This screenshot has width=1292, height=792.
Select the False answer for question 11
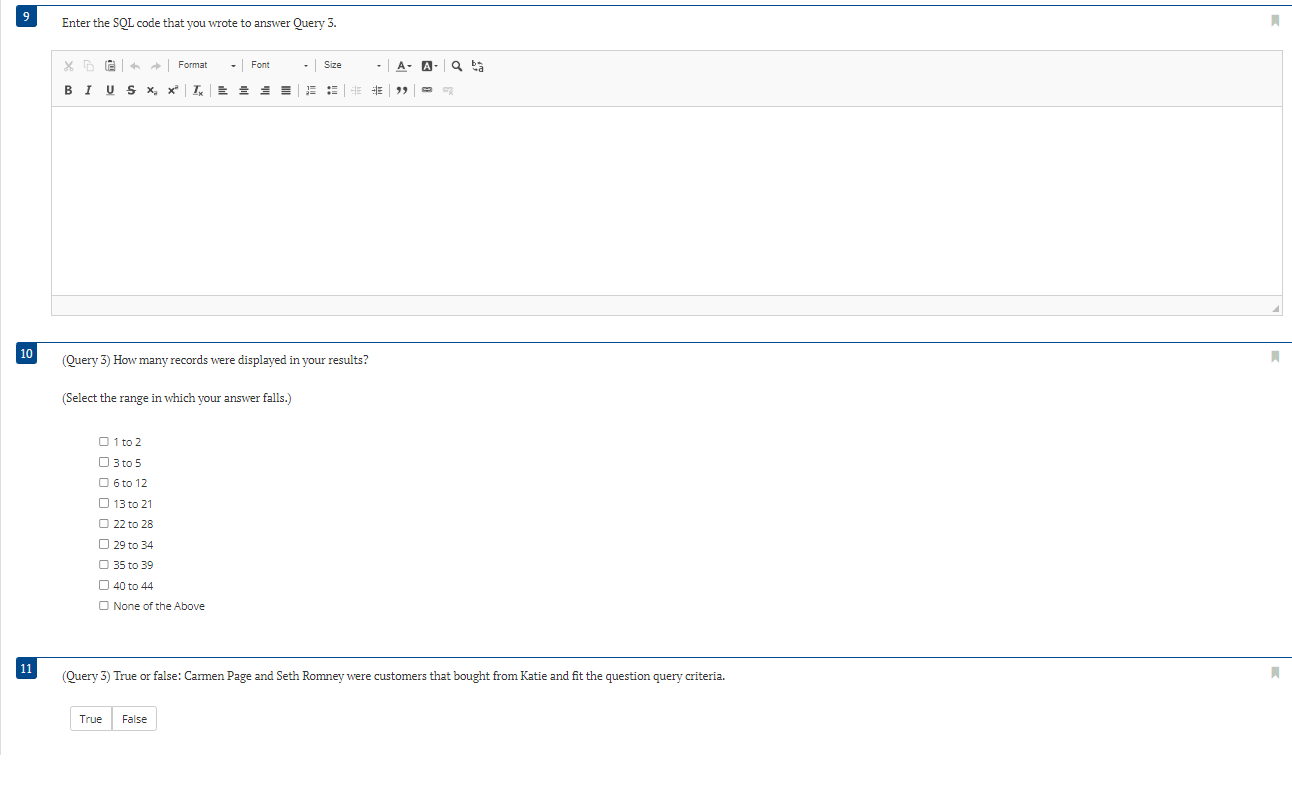[134, 718]
